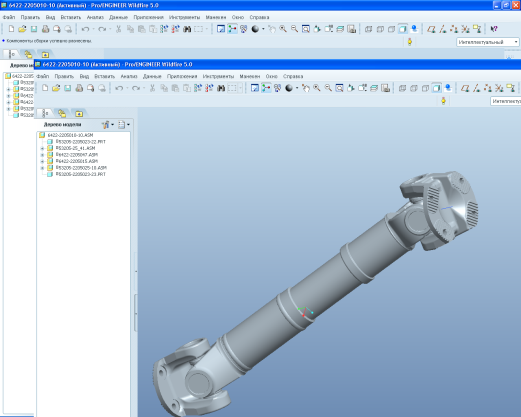Screen dimensions: 521x417
Task: Open Справка menu in front window
Action: coord(293,76)
